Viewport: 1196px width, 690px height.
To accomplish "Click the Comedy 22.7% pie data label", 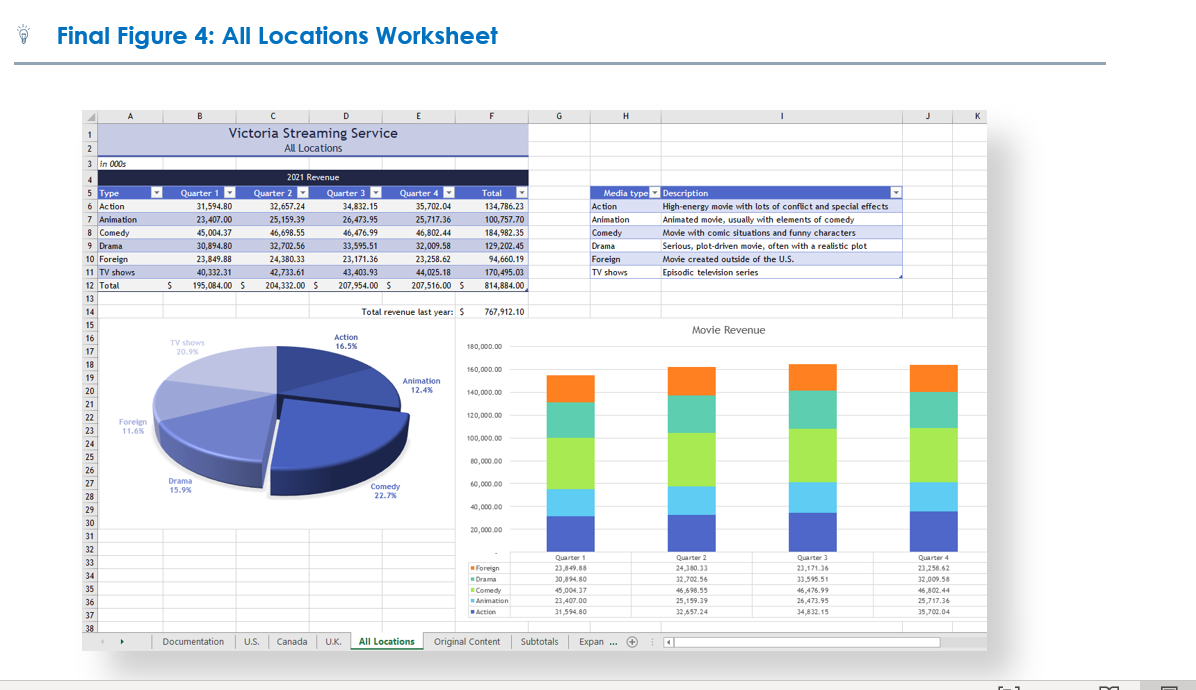I will [x=385, y=491].
